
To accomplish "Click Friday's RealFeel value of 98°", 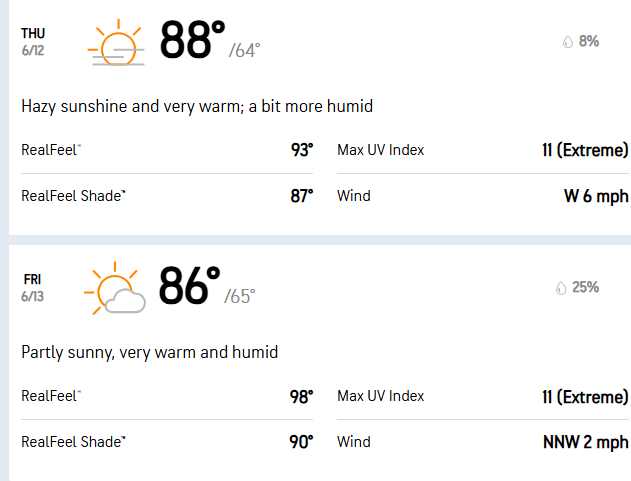I will (302, 396).
